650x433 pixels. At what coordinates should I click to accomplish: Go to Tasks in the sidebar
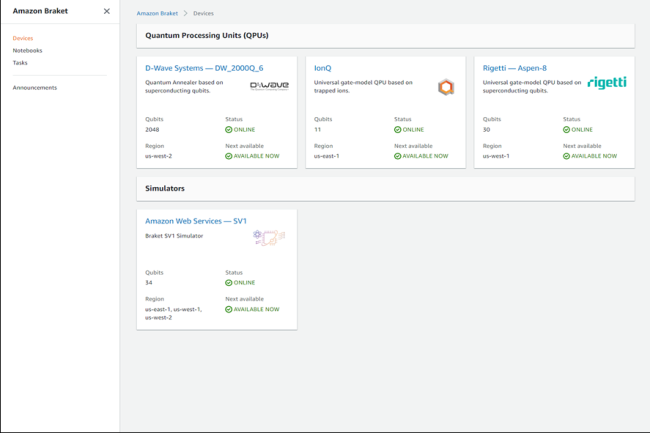[x=20, y=62]
